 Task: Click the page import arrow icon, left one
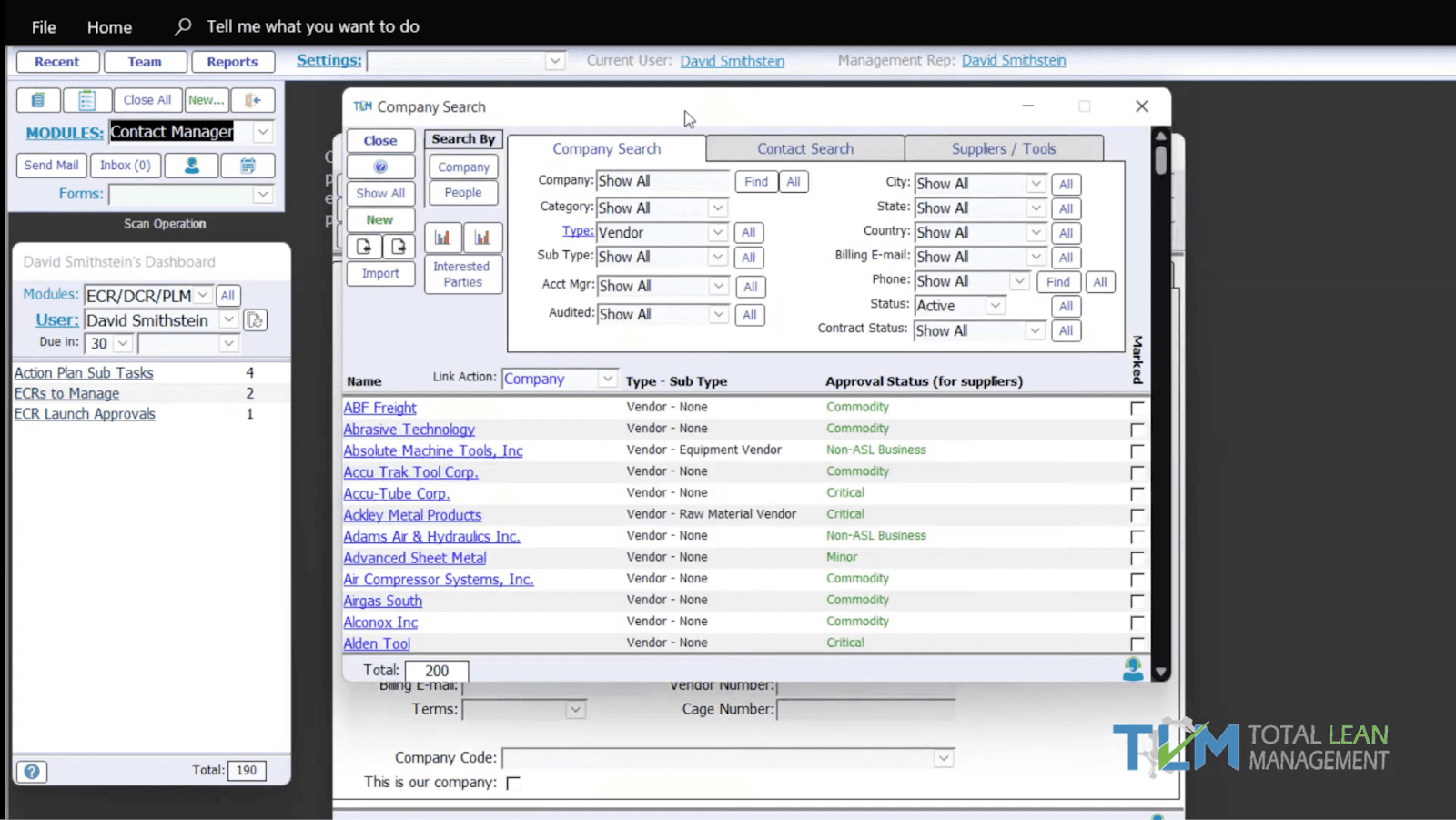point(364,246)
